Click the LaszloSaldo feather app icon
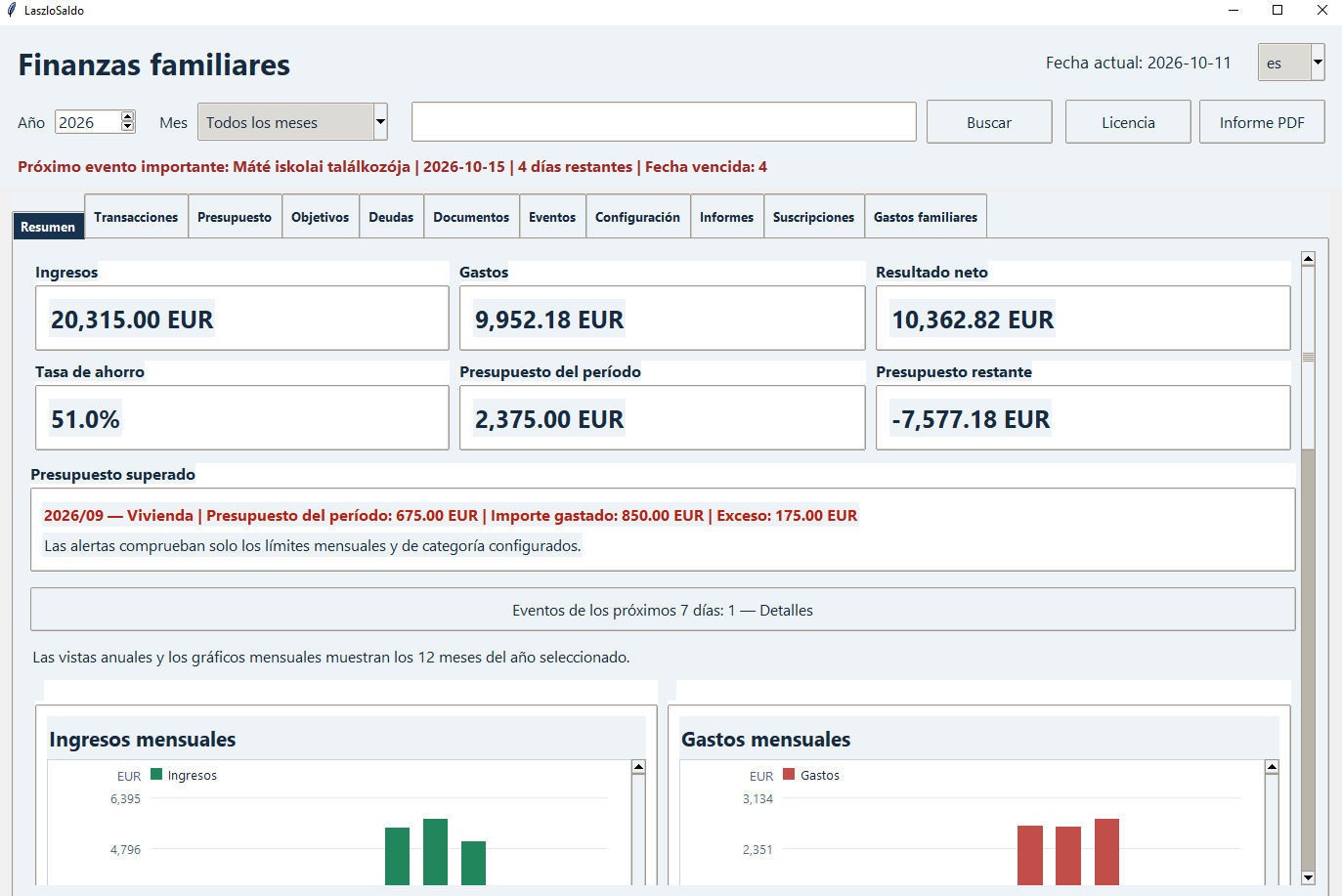 tap(11, 10)
